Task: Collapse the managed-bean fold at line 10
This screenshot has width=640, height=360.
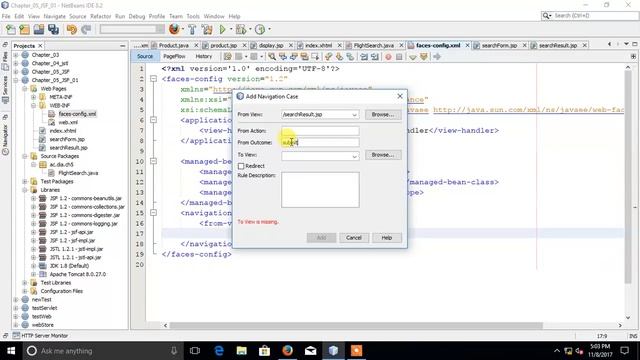Action: pos(153,161)
